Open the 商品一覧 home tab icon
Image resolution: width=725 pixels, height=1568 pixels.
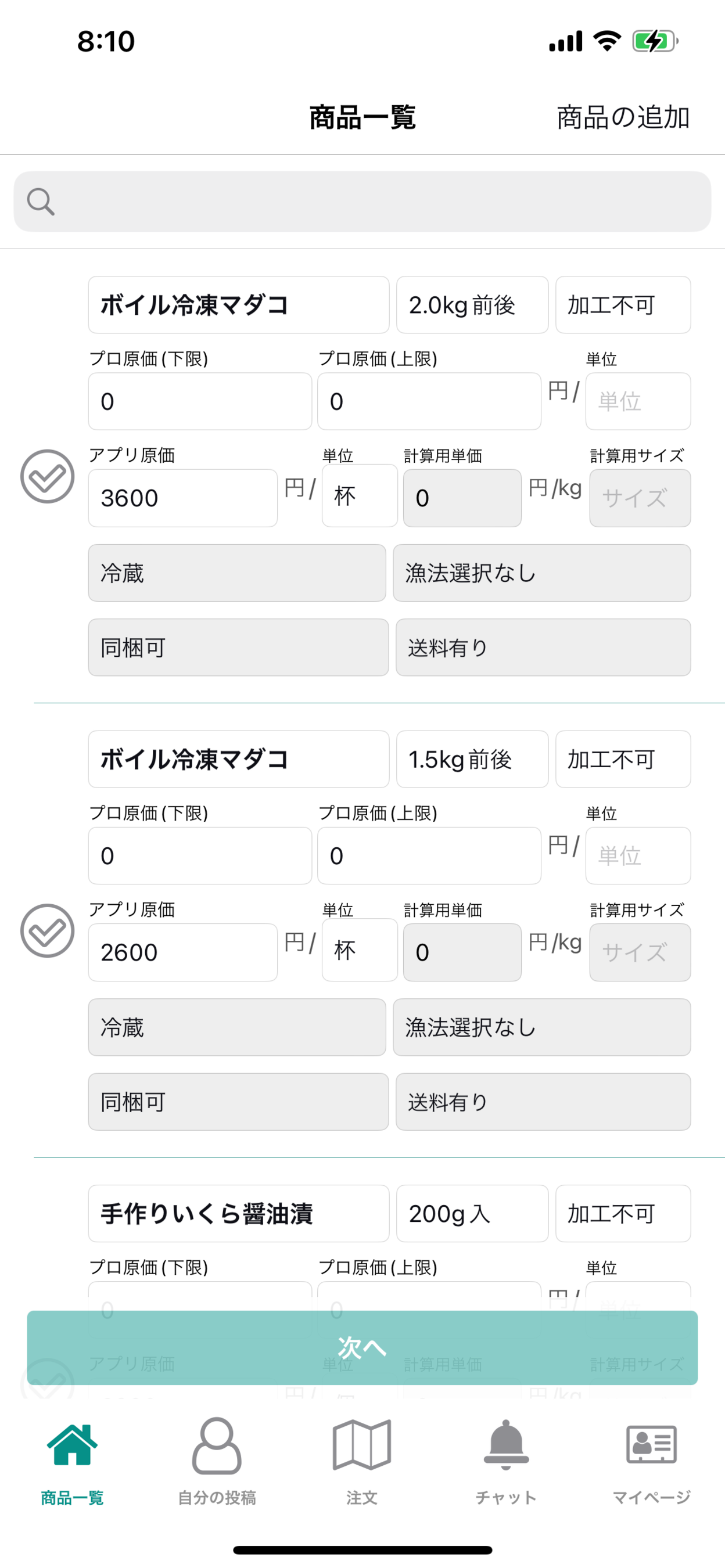(x=72, y=1444)
